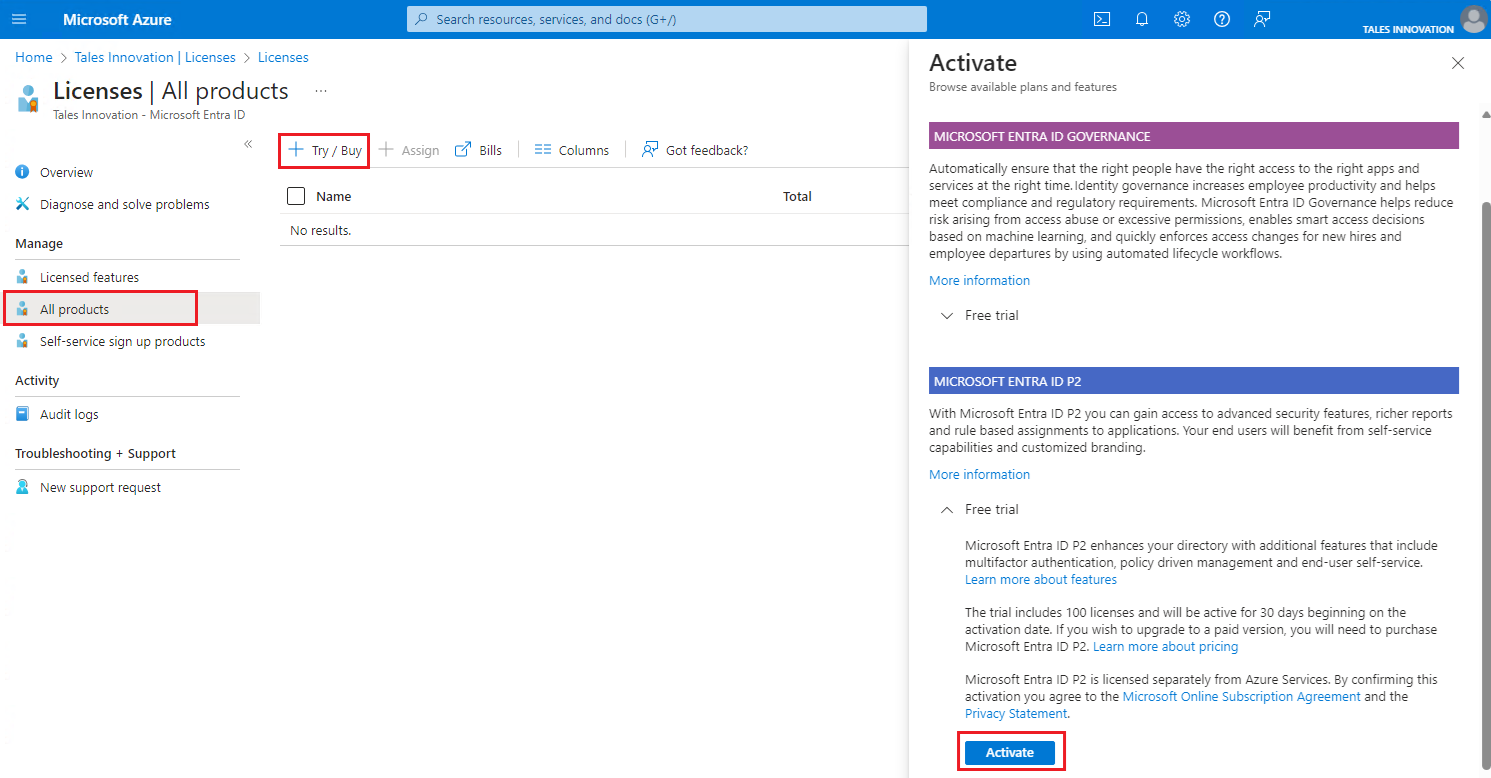
Task: Click the Overview info icon
Action: point(23,172)
